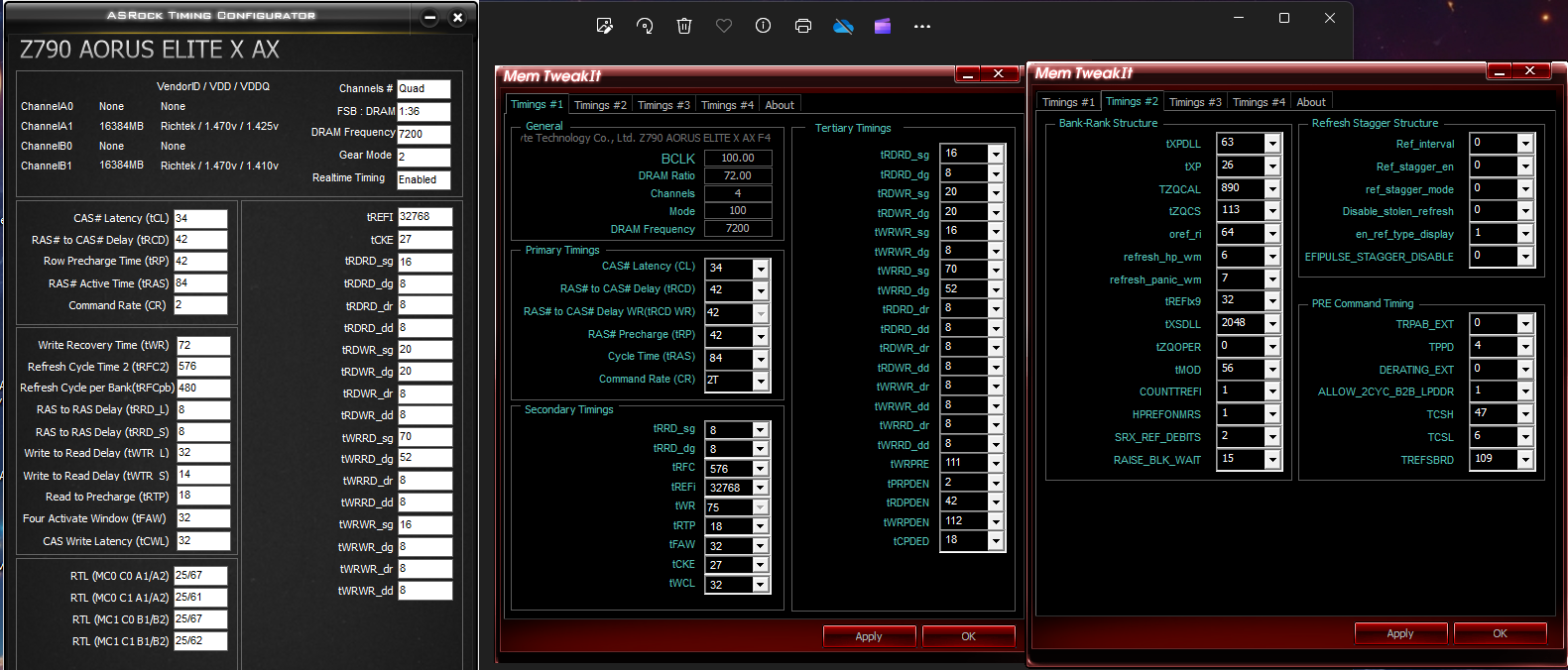Rotate the image using the Photos toolbar

[645, 26]
